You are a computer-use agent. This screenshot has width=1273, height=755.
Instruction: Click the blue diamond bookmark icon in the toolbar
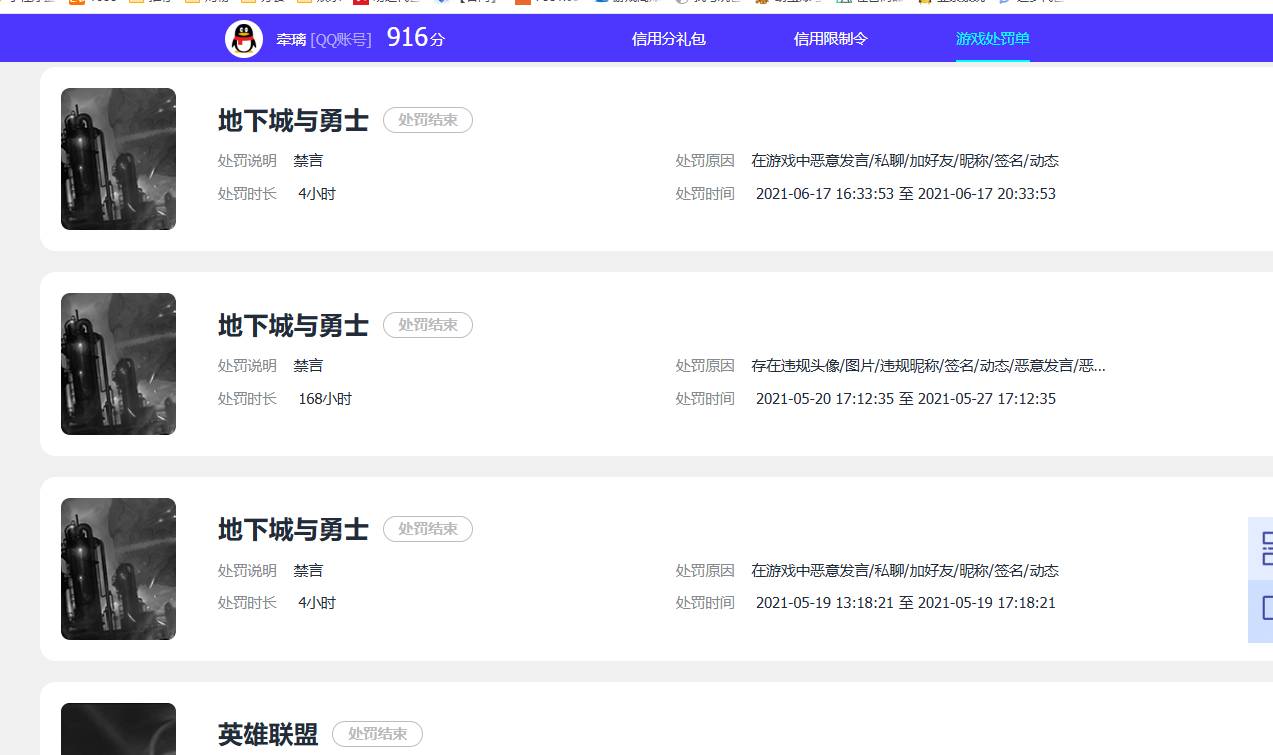pyautogui.click(x=443, y=3)
